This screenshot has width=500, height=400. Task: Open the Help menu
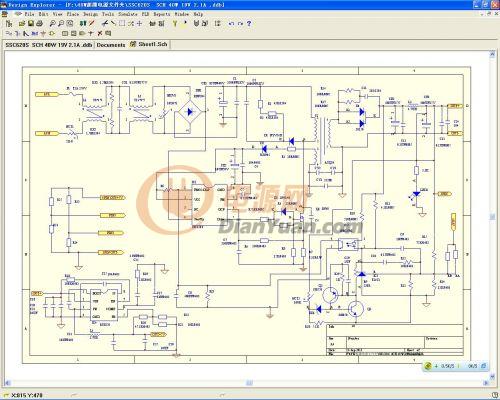point(198,14)
